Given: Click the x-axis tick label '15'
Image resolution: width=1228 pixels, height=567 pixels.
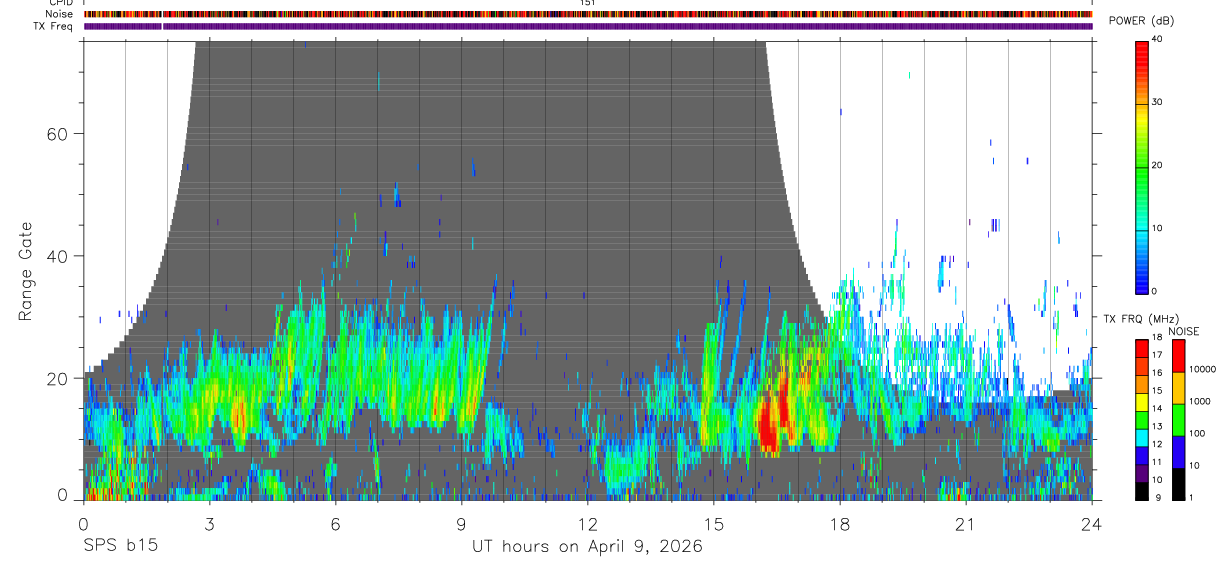Looking at the screenshot, I should coord(714,523).
